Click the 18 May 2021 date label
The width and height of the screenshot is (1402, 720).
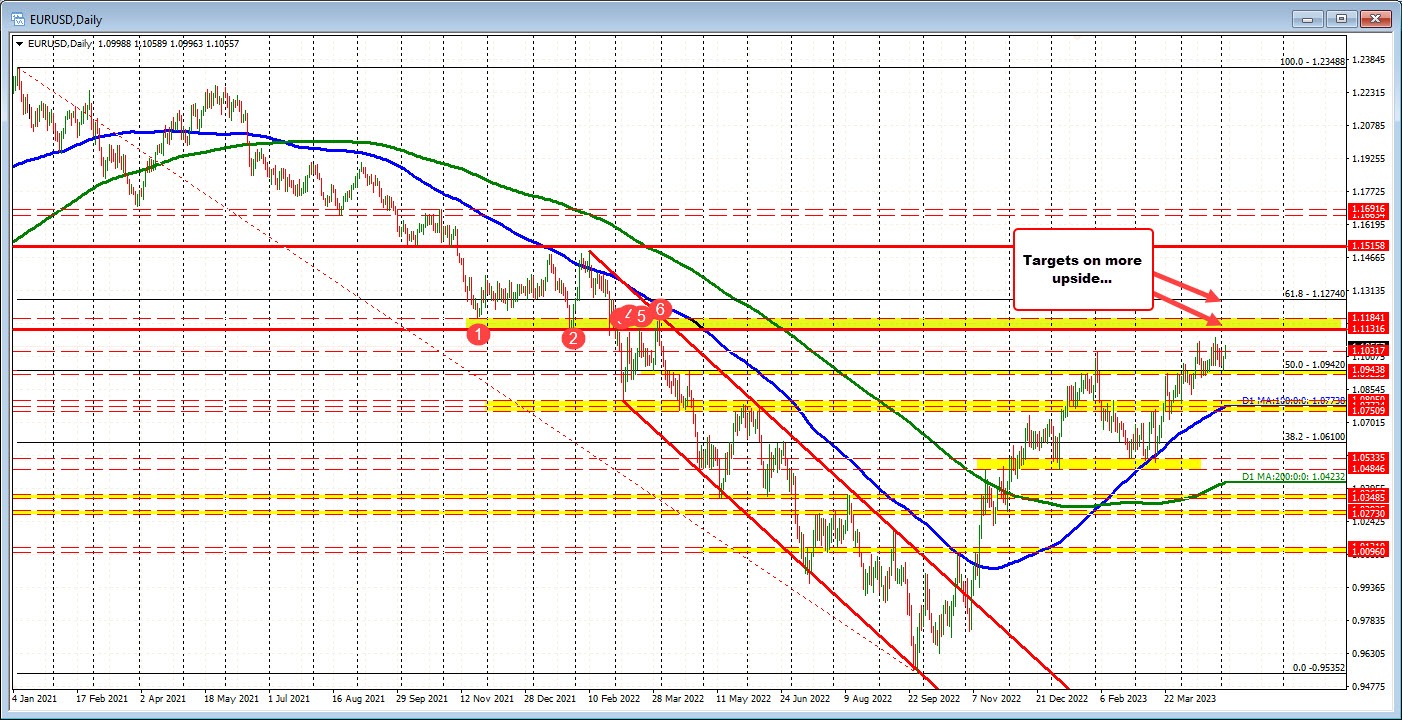pos(232,698)
